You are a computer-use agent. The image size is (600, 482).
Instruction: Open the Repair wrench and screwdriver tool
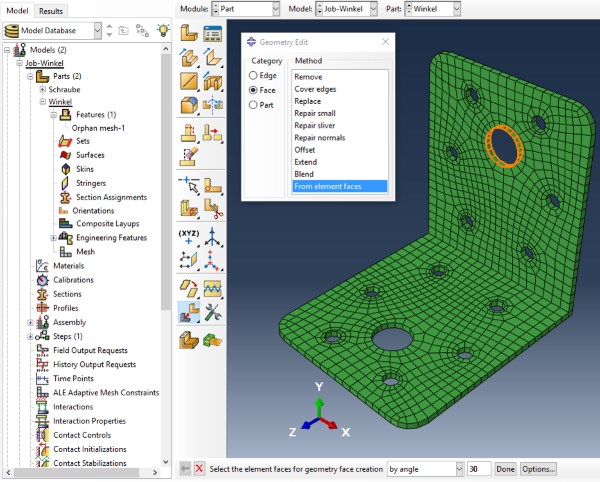[213, 312]
